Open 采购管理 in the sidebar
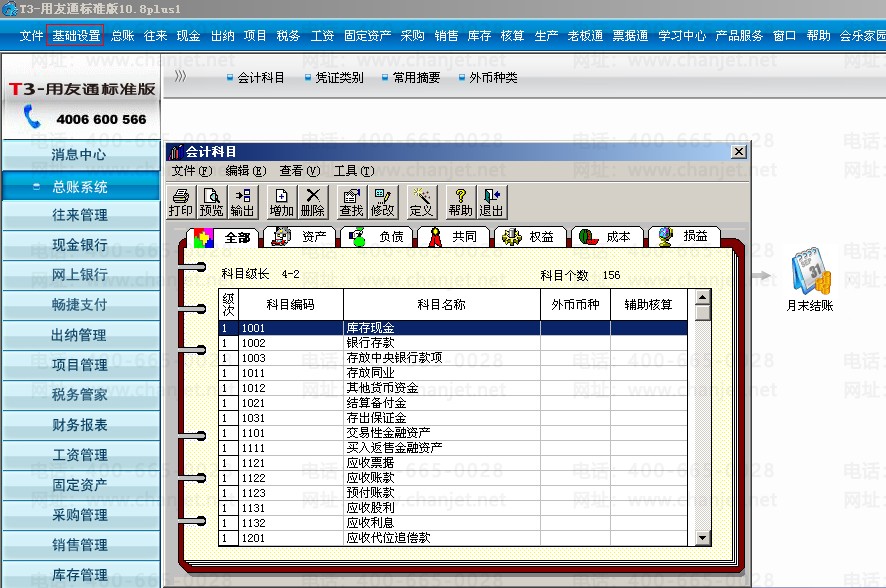 pyautogui.click(x=81, y=515)
